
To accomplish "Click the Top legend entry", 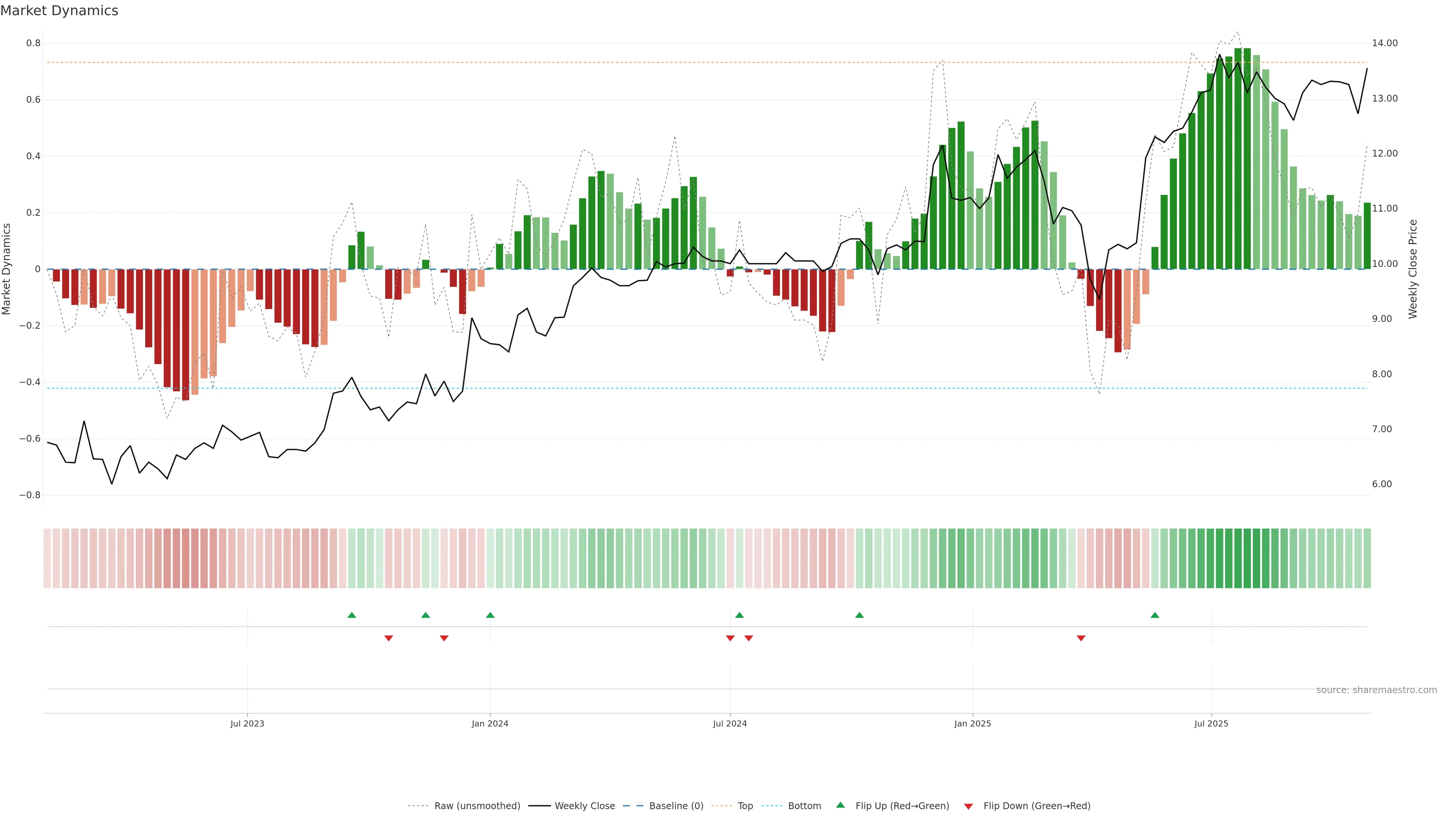I will click(745, 806).
